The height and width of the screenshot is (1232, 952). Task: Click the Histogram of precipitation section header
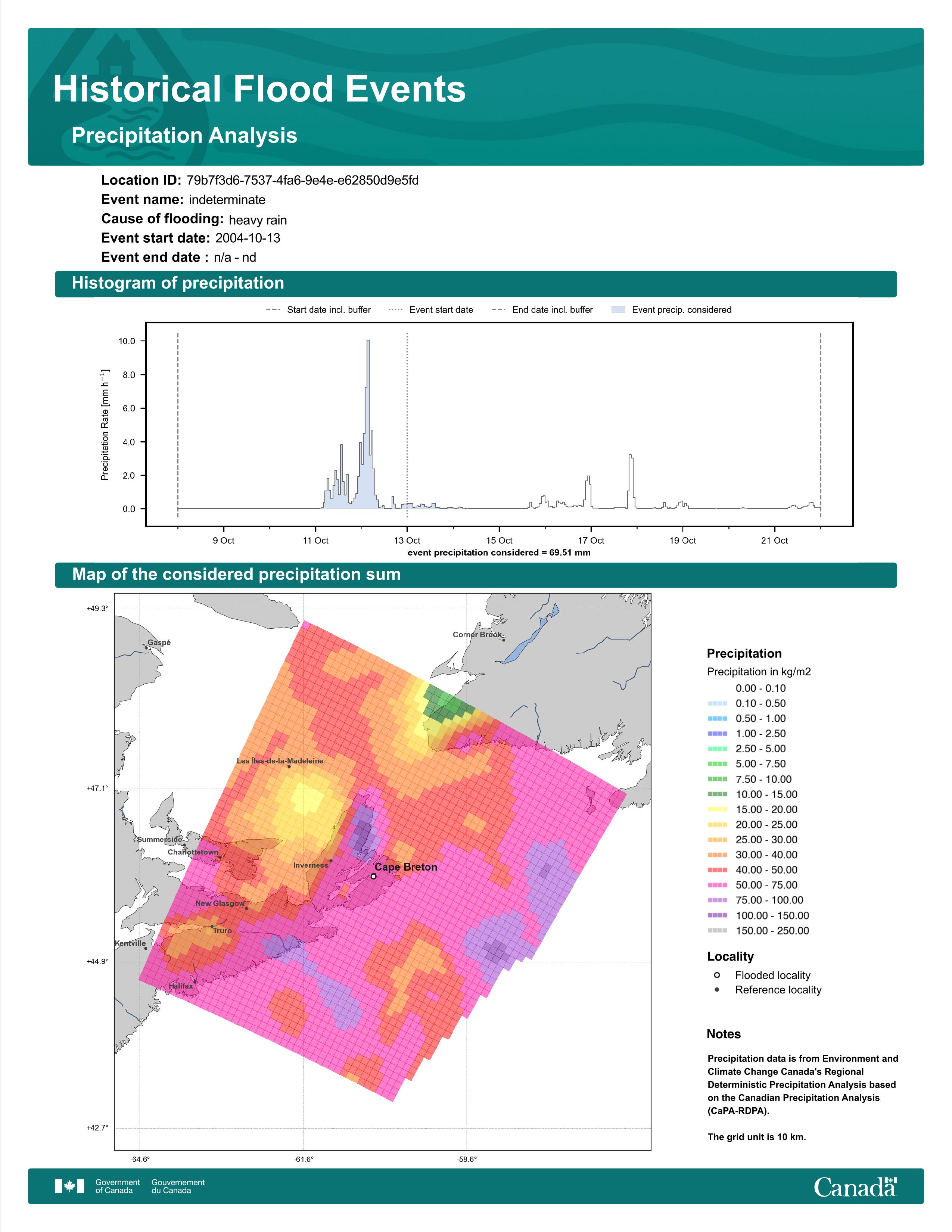475,283
